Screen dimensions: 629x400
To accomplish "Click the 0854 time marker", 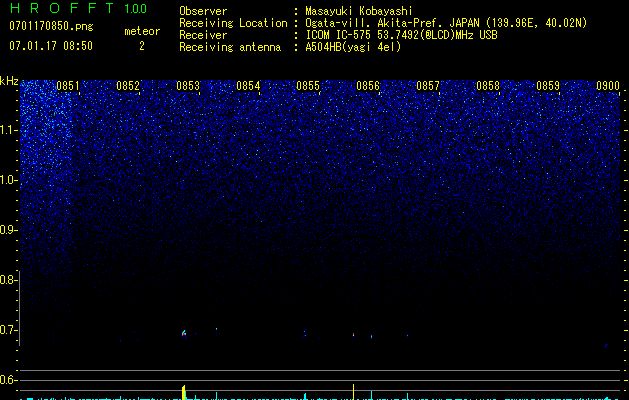I will pyautogui.click(x=248, y=86).
